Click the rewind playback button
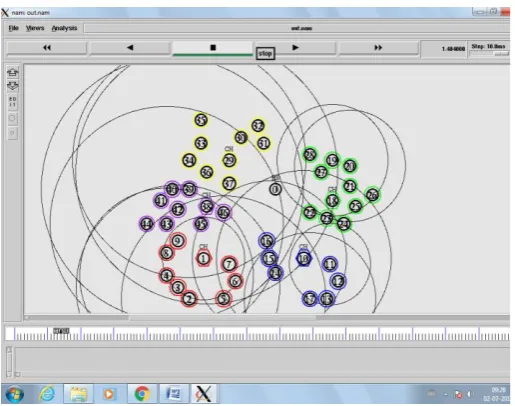Screen dimensions: 515x406 [x=47, y=48]
